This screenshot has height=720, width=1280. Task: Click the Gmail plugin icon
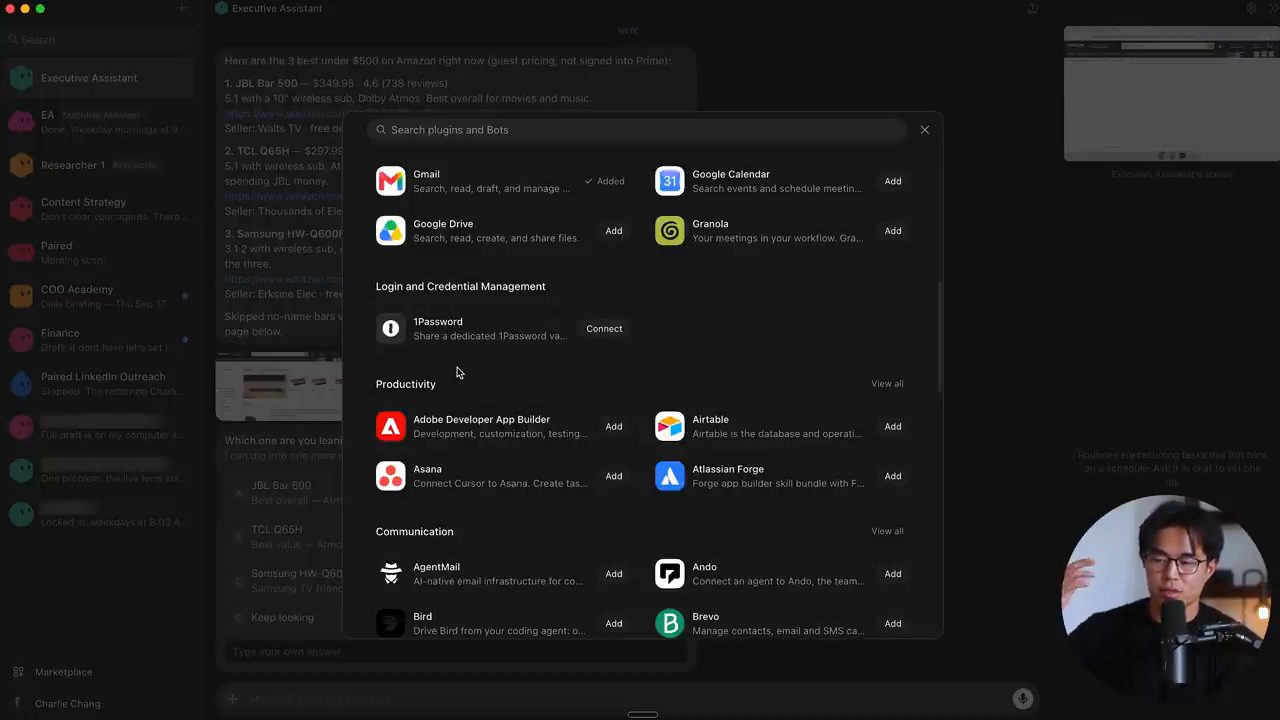tap(390, 181)
